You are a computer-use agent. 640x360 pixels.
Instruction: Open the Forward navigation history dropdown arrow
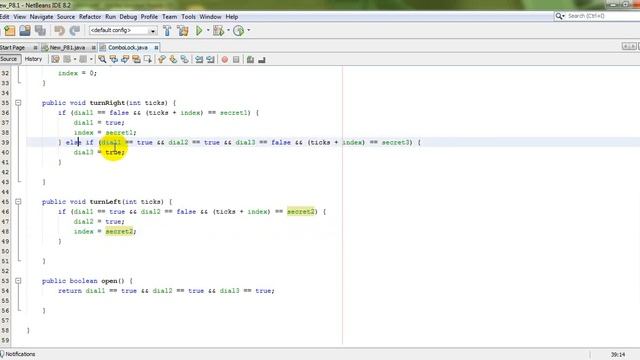91,60
